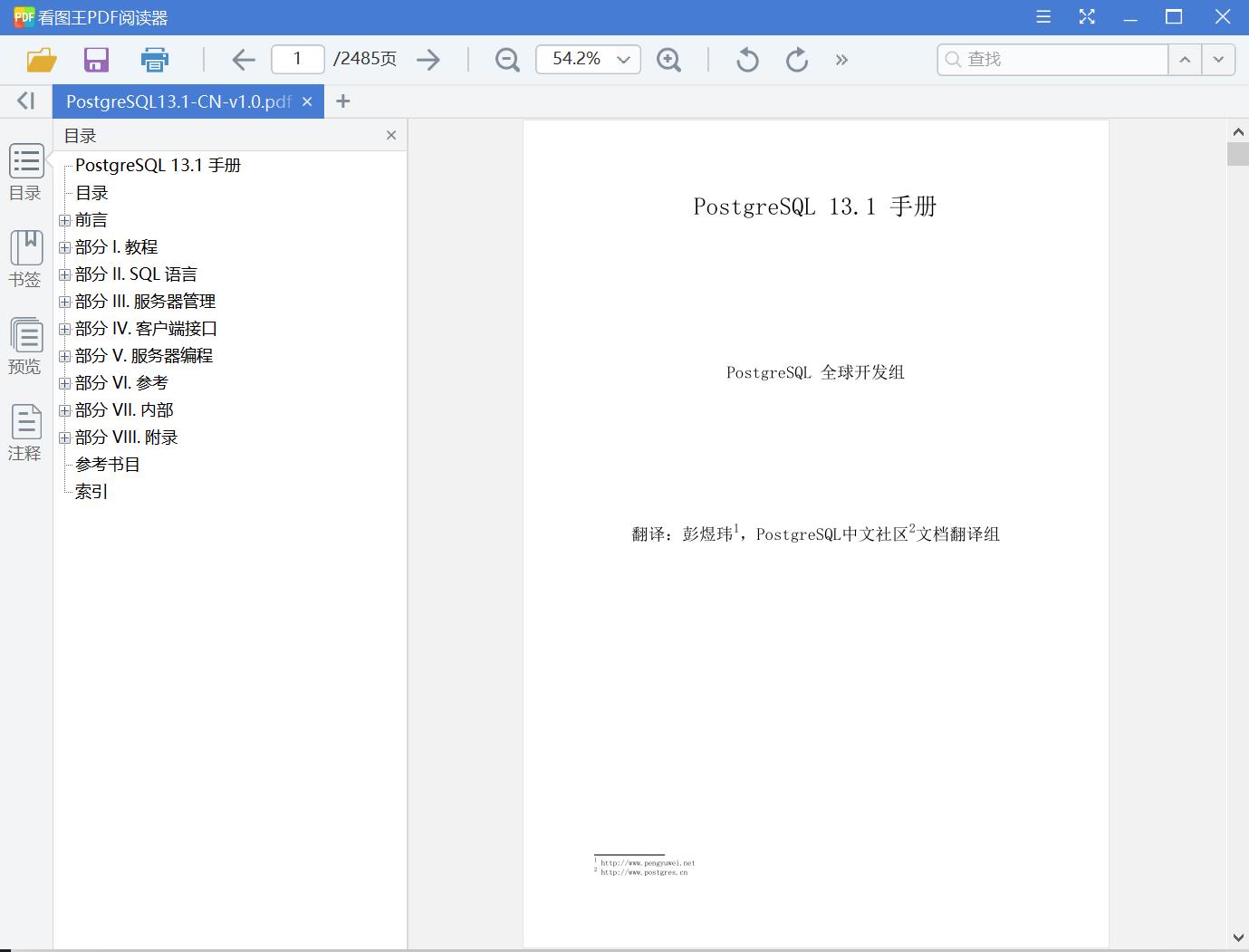Click inside the page number input field
The height and width of the screenshot is (952, 1249).
[297, 58]
